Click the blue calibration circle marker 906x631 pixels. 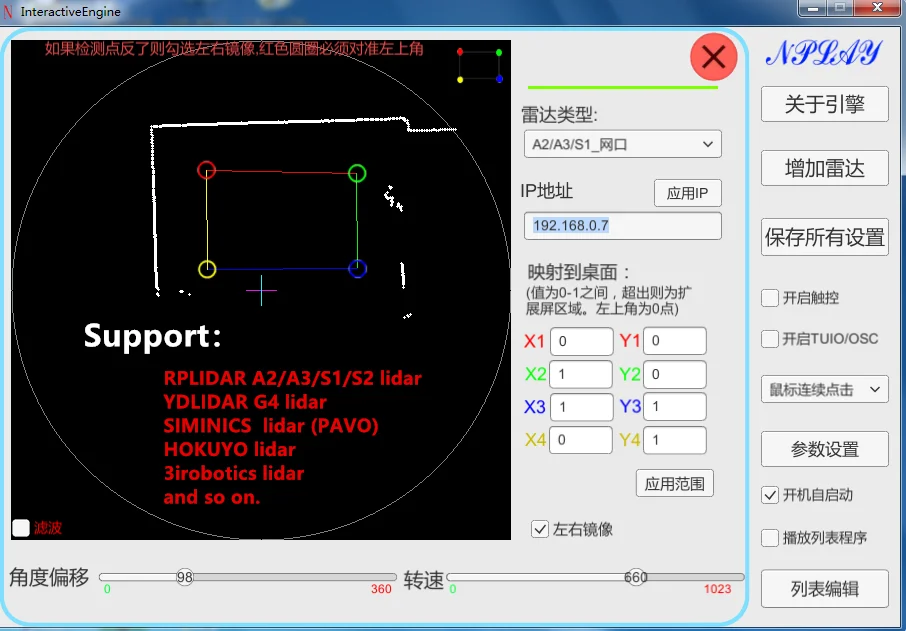tap(357, 268)
